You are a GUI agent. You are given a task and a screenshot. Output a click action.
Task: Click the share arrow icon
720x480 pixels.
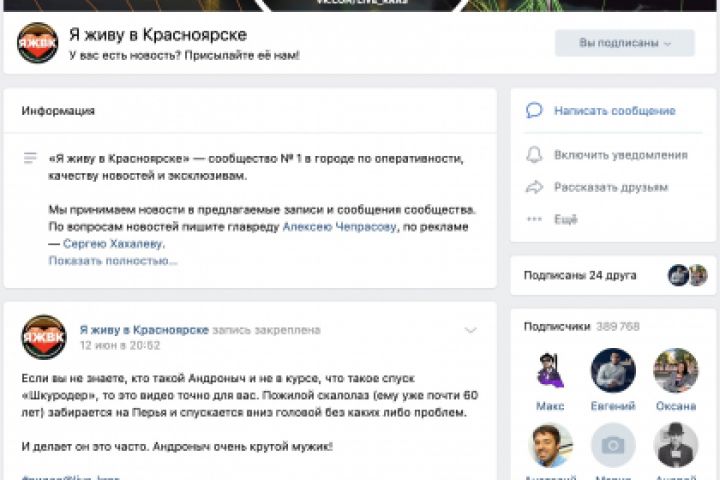(x=534, y=187)
